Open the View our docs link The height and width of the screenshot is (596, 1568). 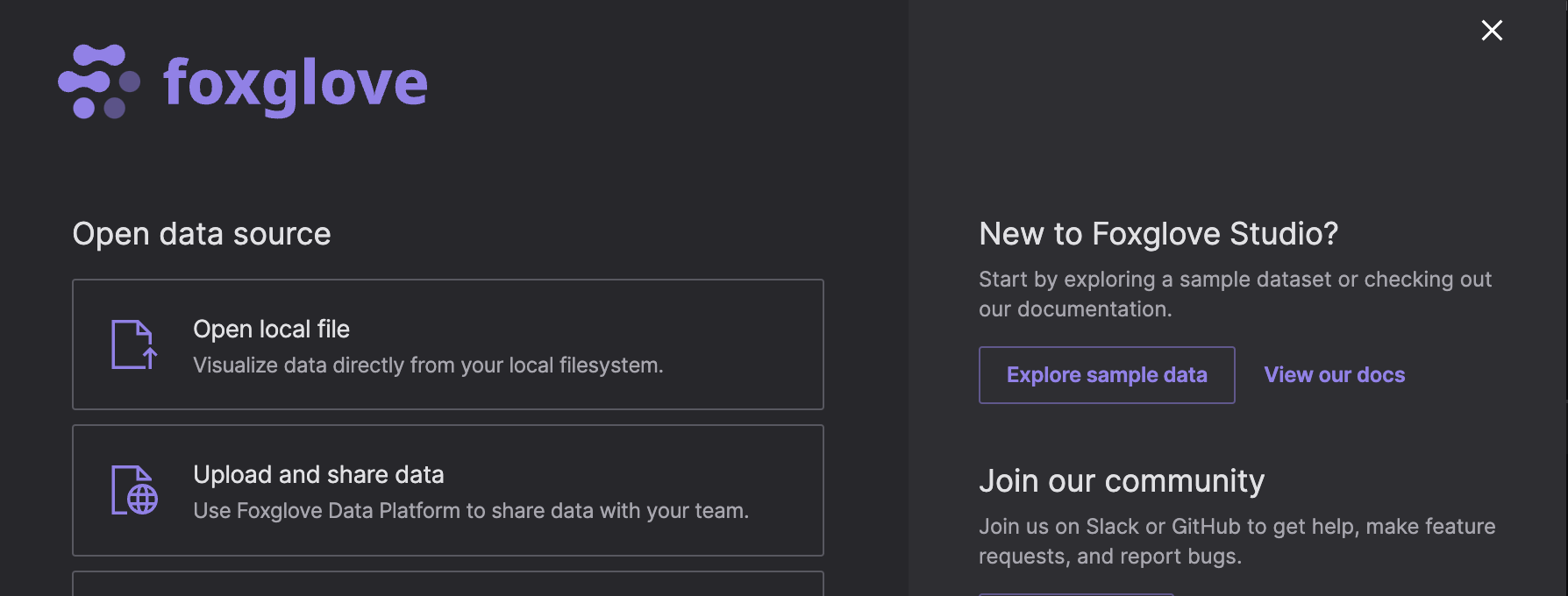click(1334, 375)
